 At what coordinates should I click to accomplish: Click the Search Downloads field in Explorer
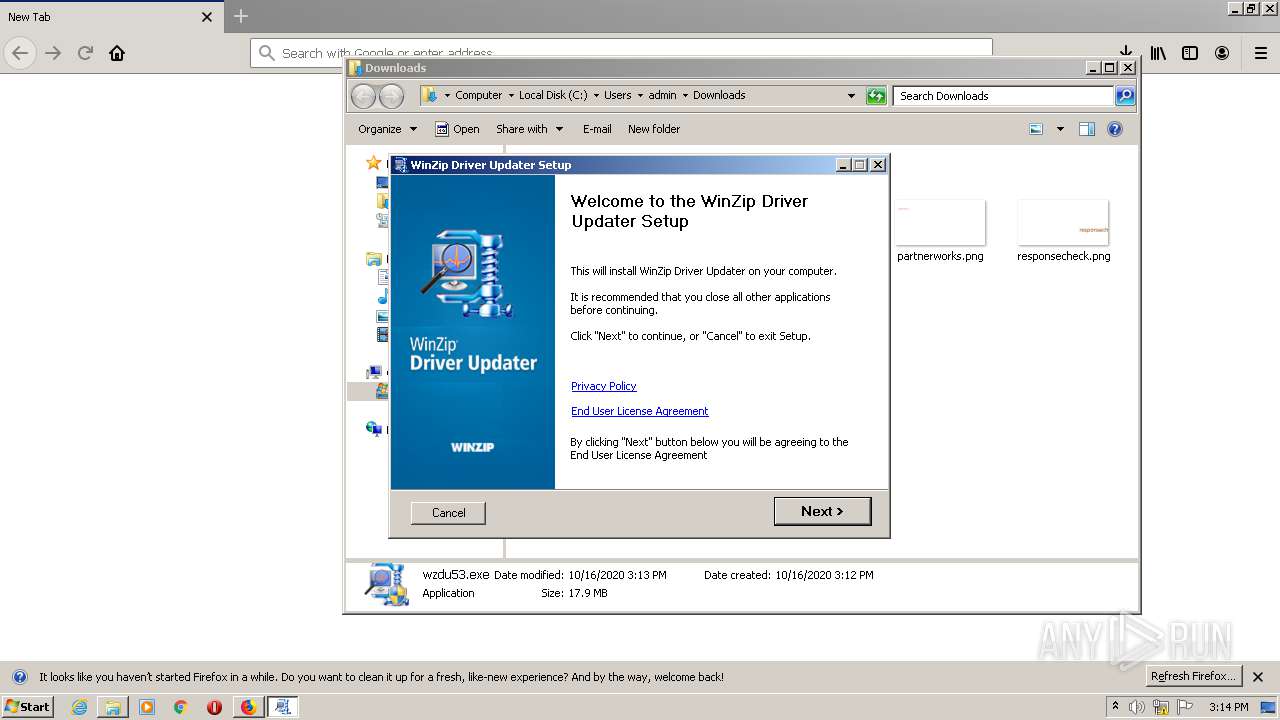point(1003,96)
